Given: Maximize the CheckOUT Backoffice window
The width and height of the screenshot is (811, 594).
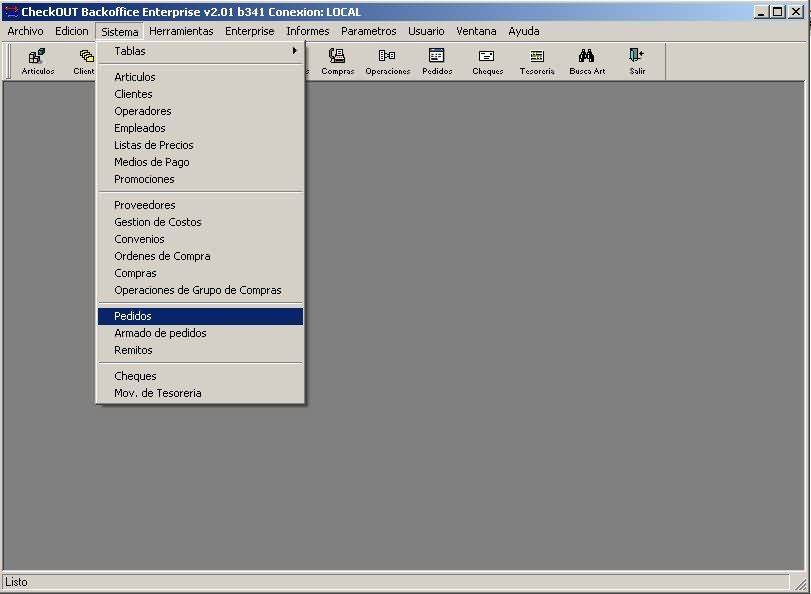Looking at the screenshot, I should [x=777, y=12].
